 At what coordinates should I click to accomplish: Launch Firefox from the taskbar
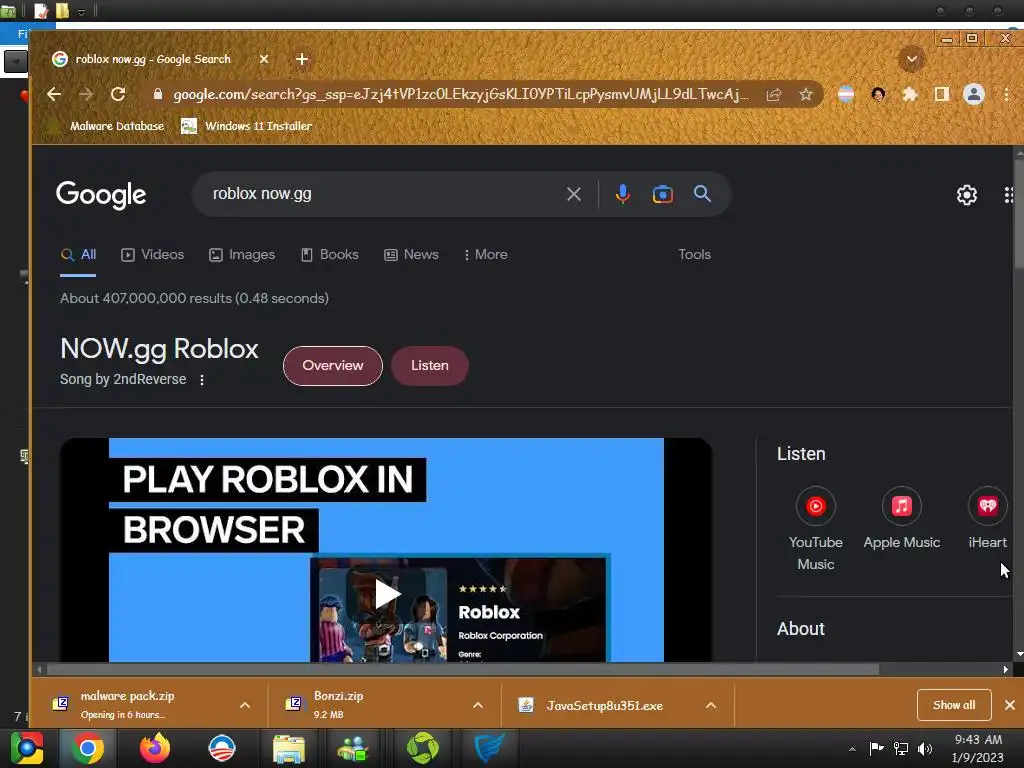(155, 748)
